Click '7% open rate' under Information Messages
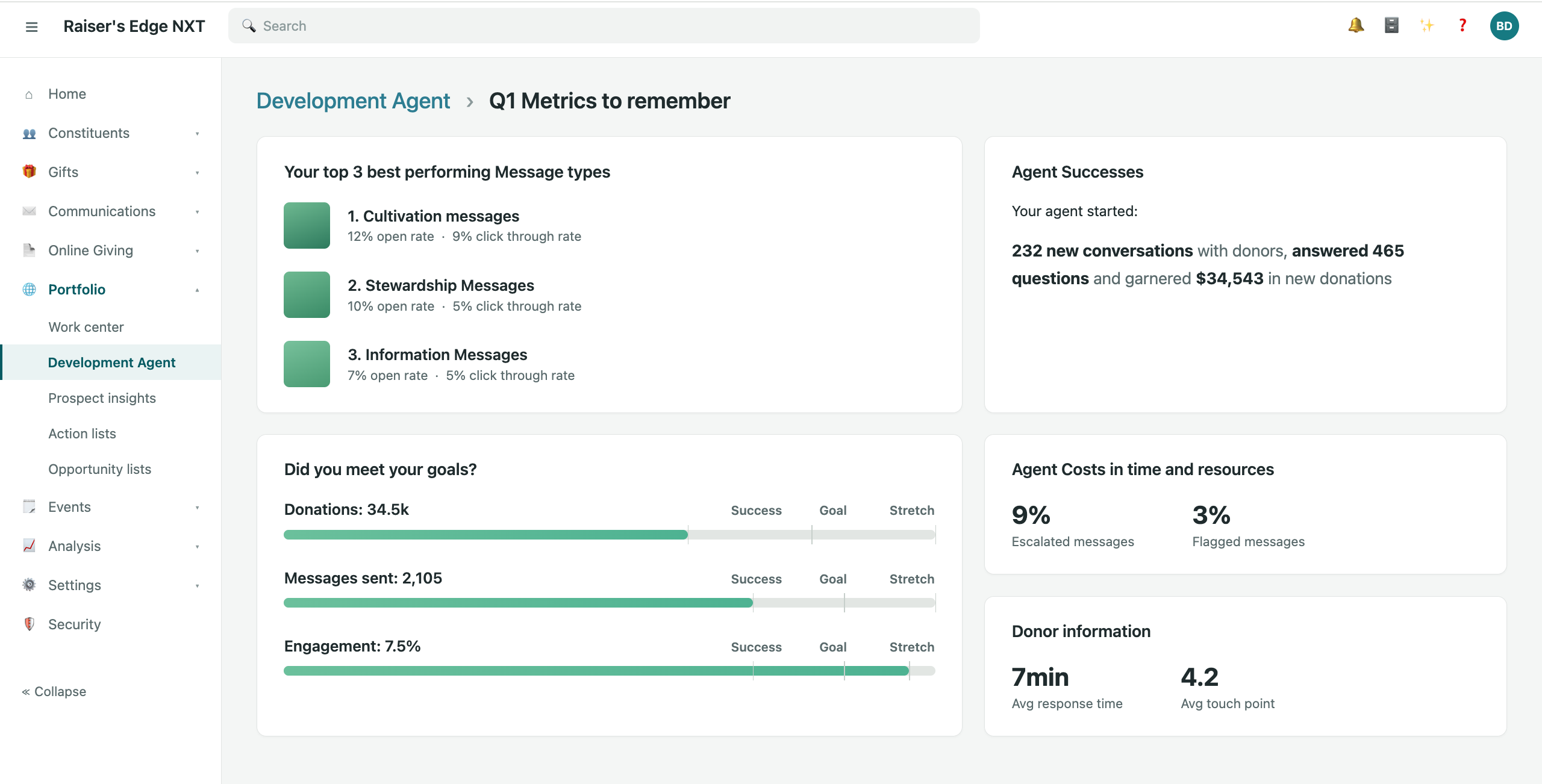This screenshot has height=784, width=1542. [387, 375]
